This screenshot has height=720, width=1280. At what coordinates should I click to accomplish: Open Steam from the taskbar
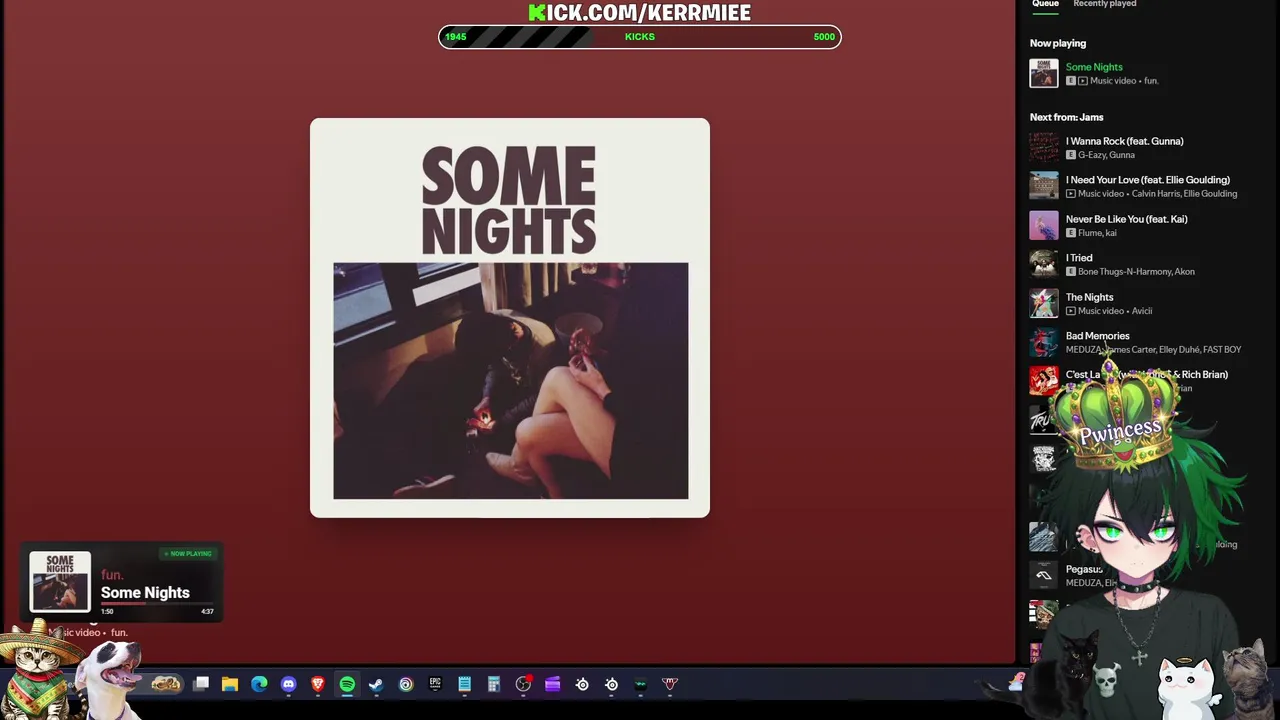pos(376,684)
